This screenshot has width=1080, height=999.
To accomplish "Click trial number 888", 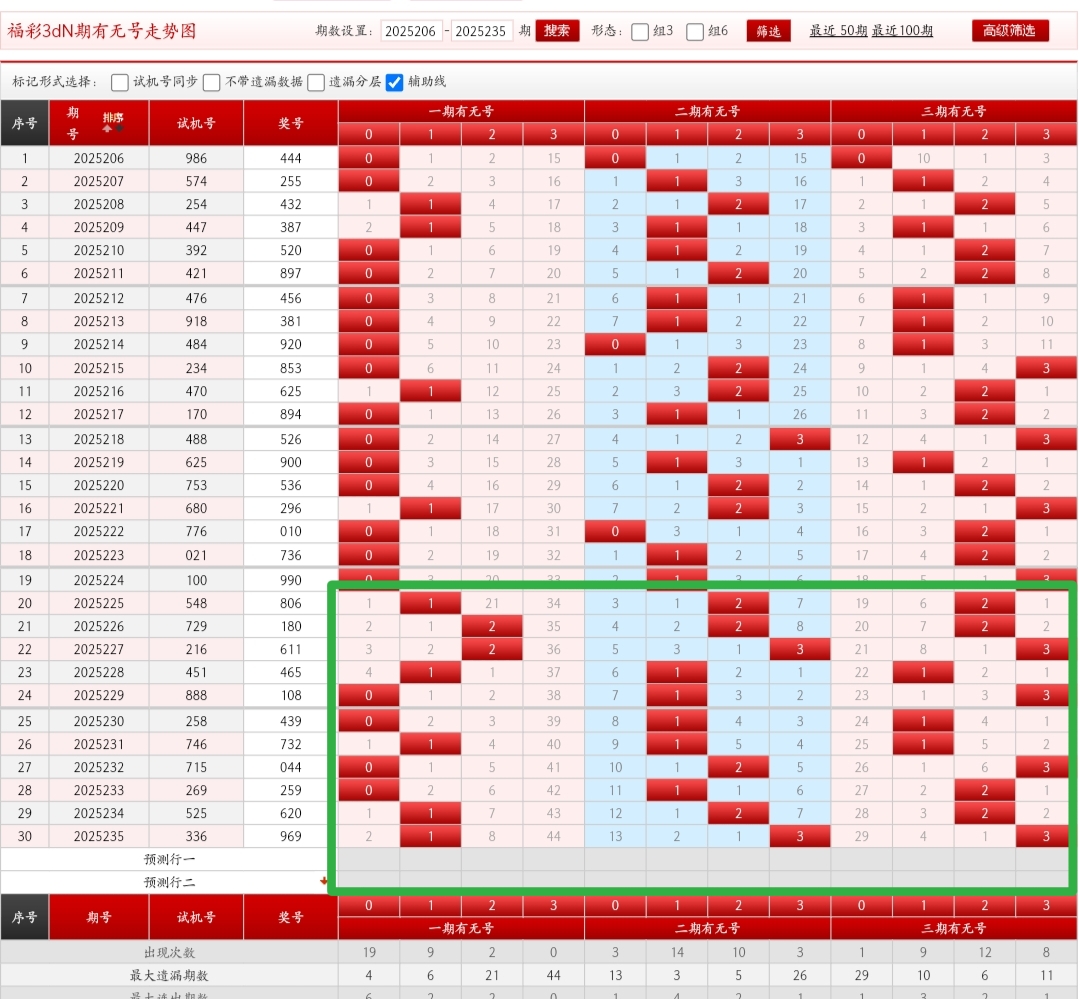I will point(196,695).
